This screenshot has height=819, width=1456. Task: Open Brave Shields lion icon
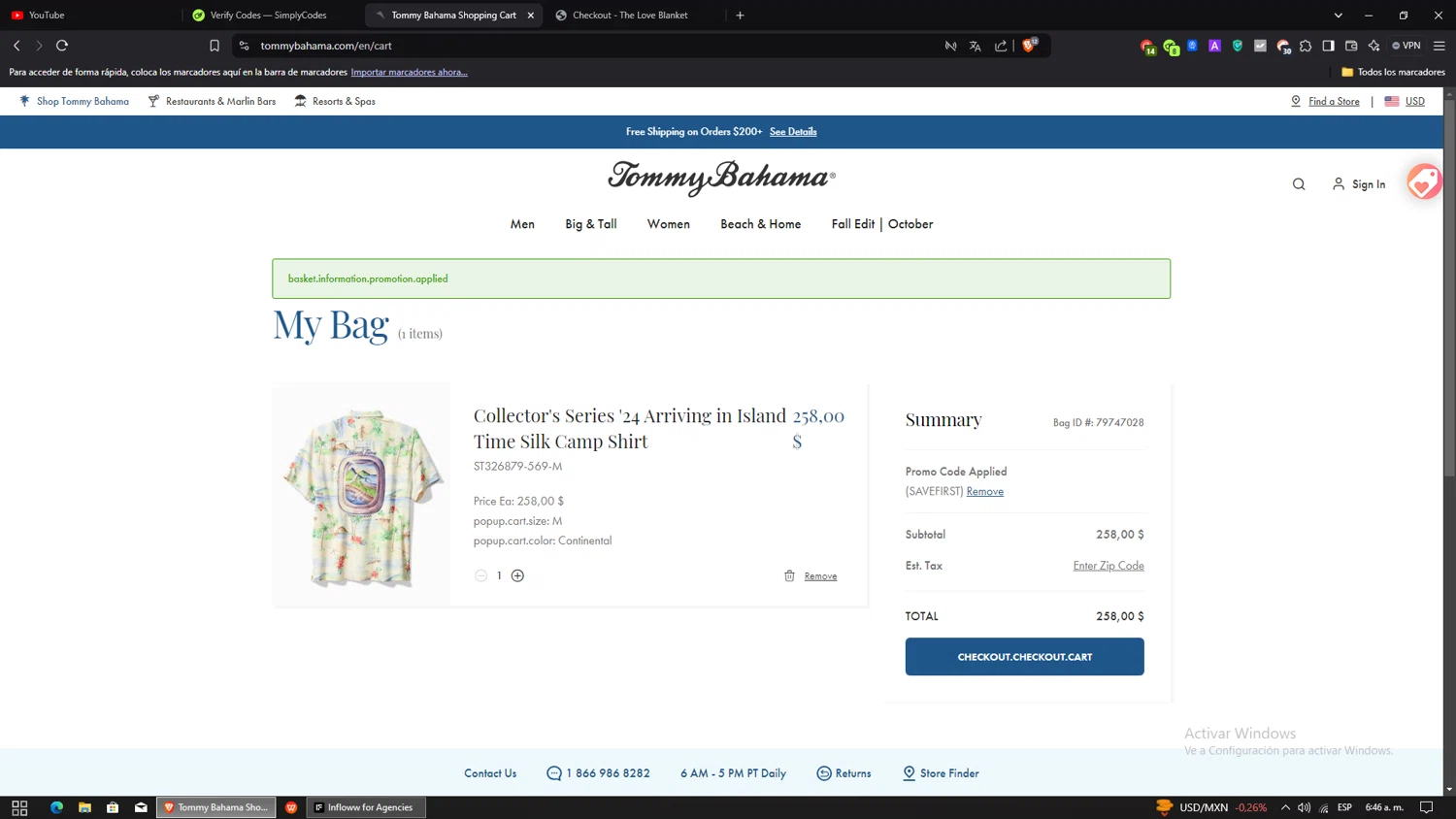point(1030,46)
